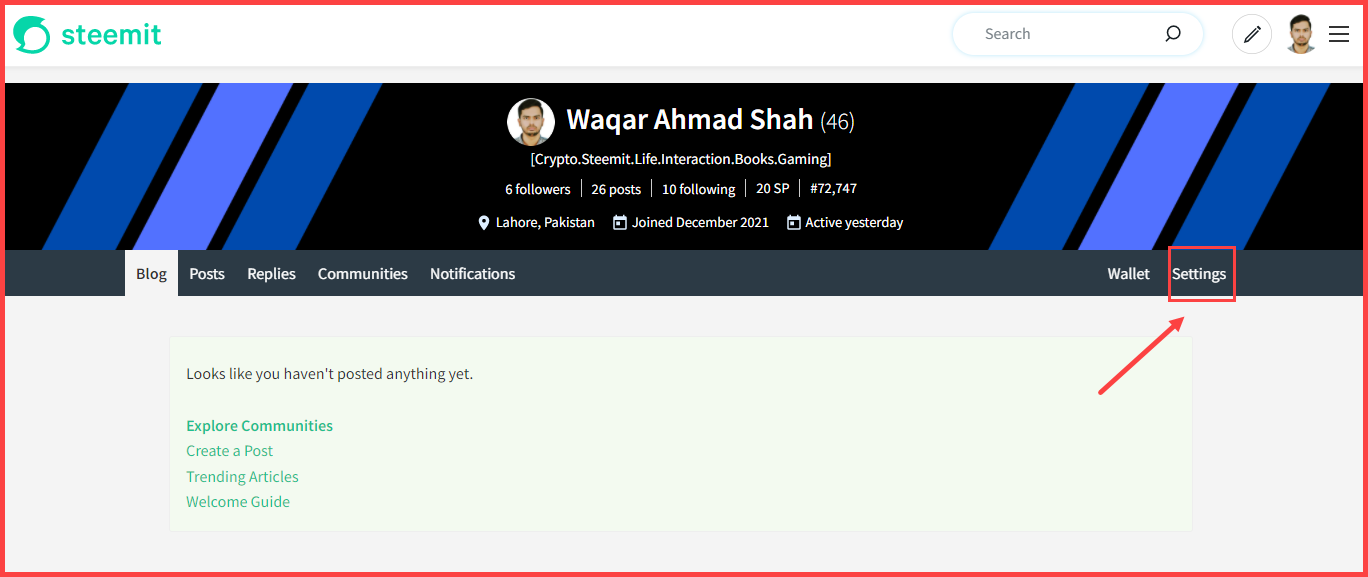The height and width of the screenshot is (577, 1368).
Task: Click the location pin icon by Lahore
Action: click(x=484, y=223)
